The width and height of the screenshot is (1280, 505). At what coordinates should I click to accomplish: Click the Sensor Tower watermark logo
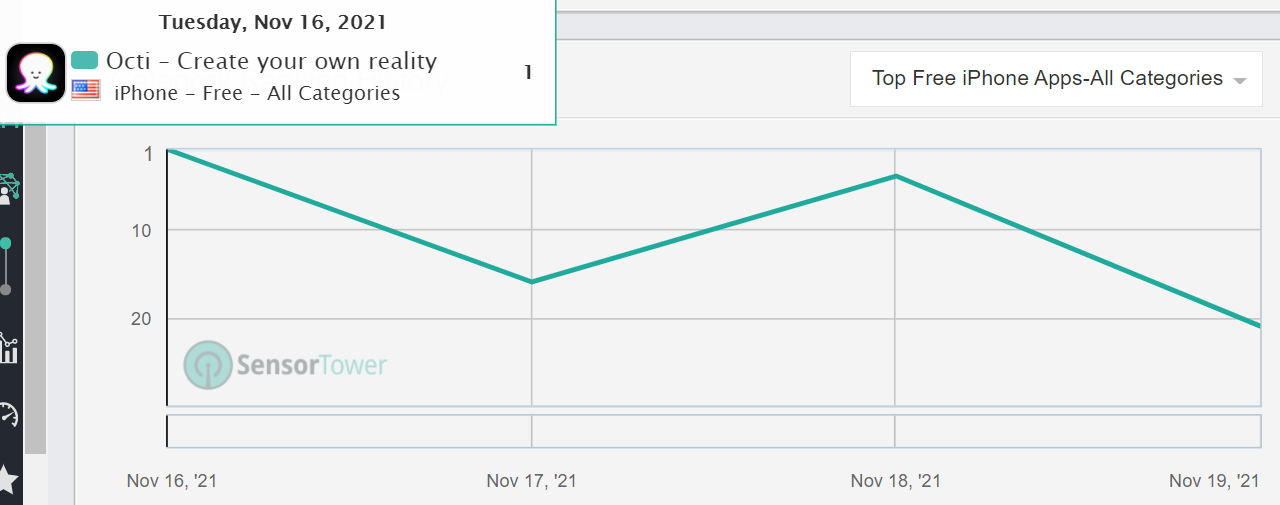[x=286, y=365]
